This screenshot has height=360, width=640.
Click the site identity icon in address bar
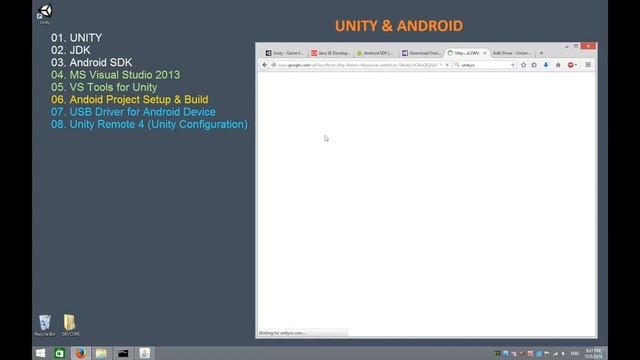click(x=273, y=65)
